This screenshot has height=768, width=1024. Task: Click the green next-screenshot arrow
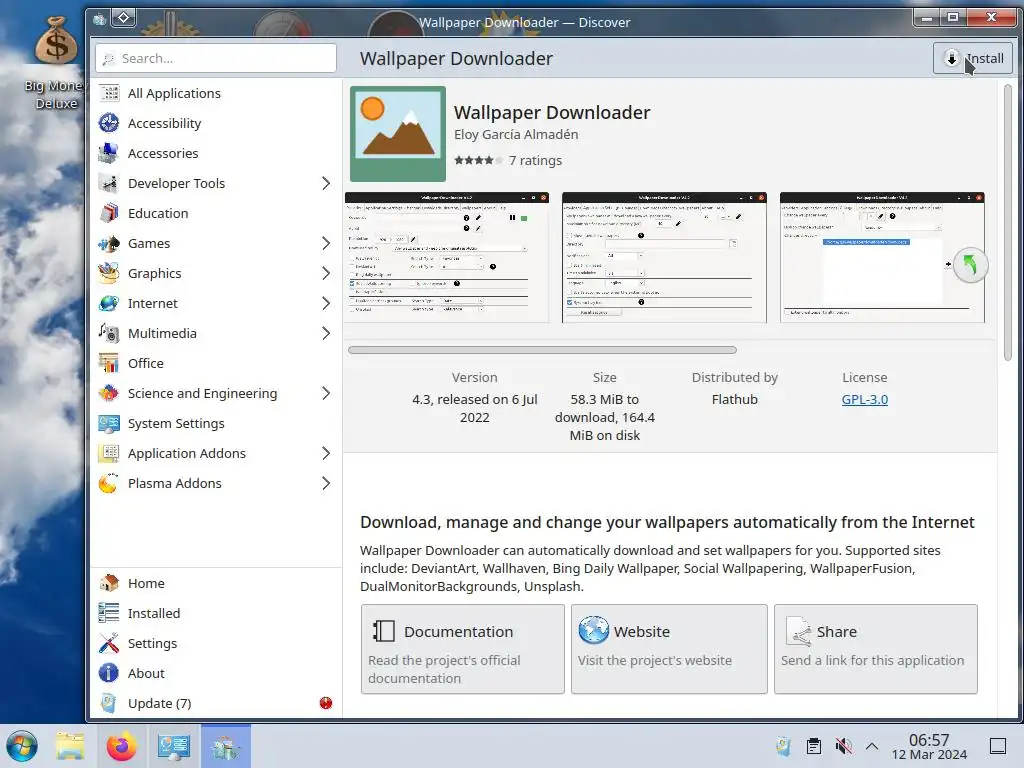[x=970, y=265]
